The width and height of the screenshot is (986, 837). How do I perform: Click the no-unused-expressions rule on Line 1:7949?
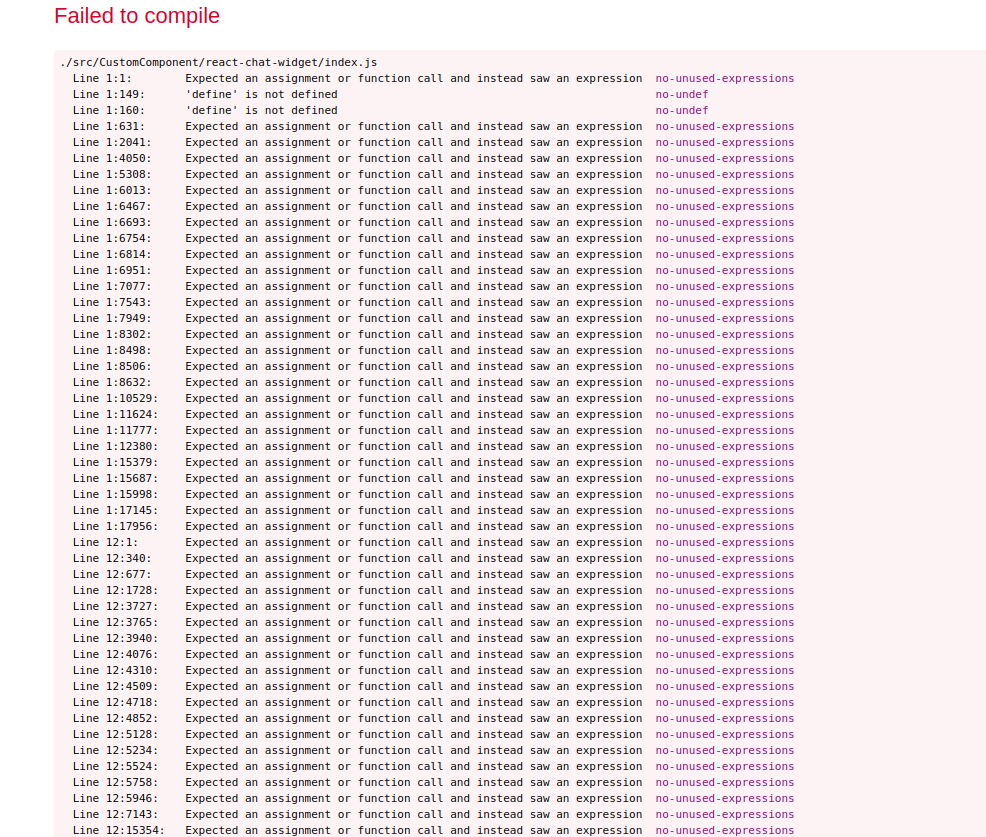click(724, 319)
